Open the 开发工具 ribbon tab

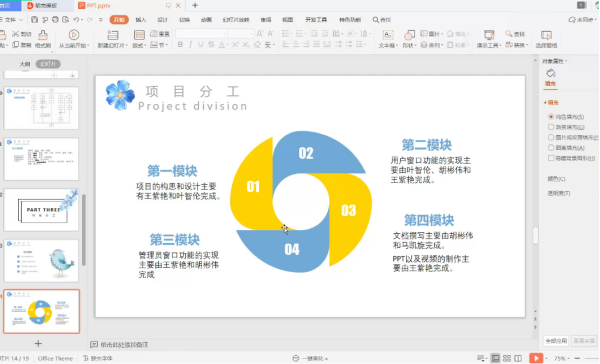pyautogui.click(x=316, y=20)
